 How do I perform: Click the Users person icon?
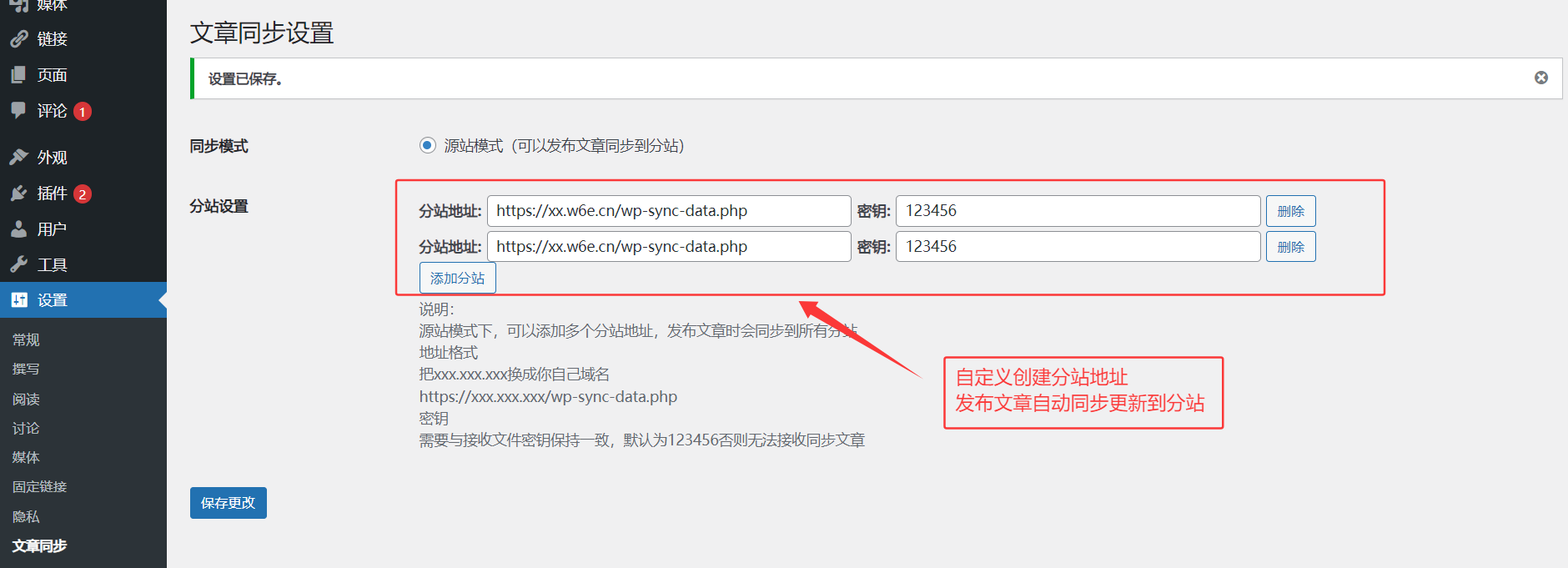tap(18, 229)
